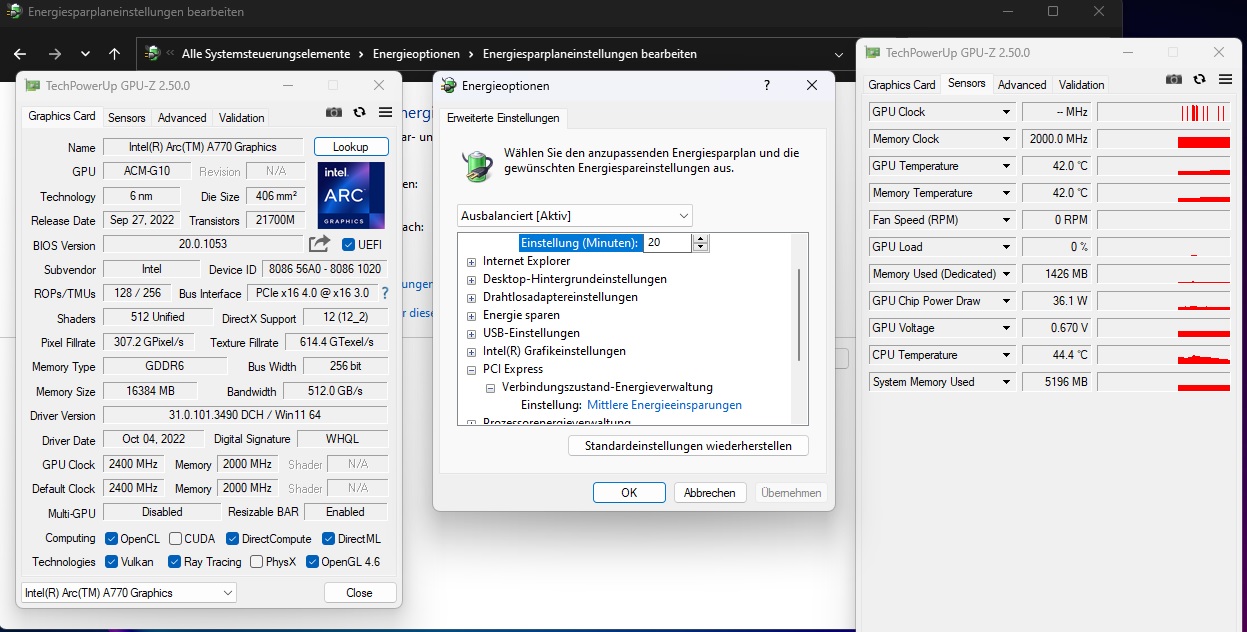Screen dimensions: 1247x632
Task: Toggle the DirectCompute checkbox
Action: click(x=232, y=538)
